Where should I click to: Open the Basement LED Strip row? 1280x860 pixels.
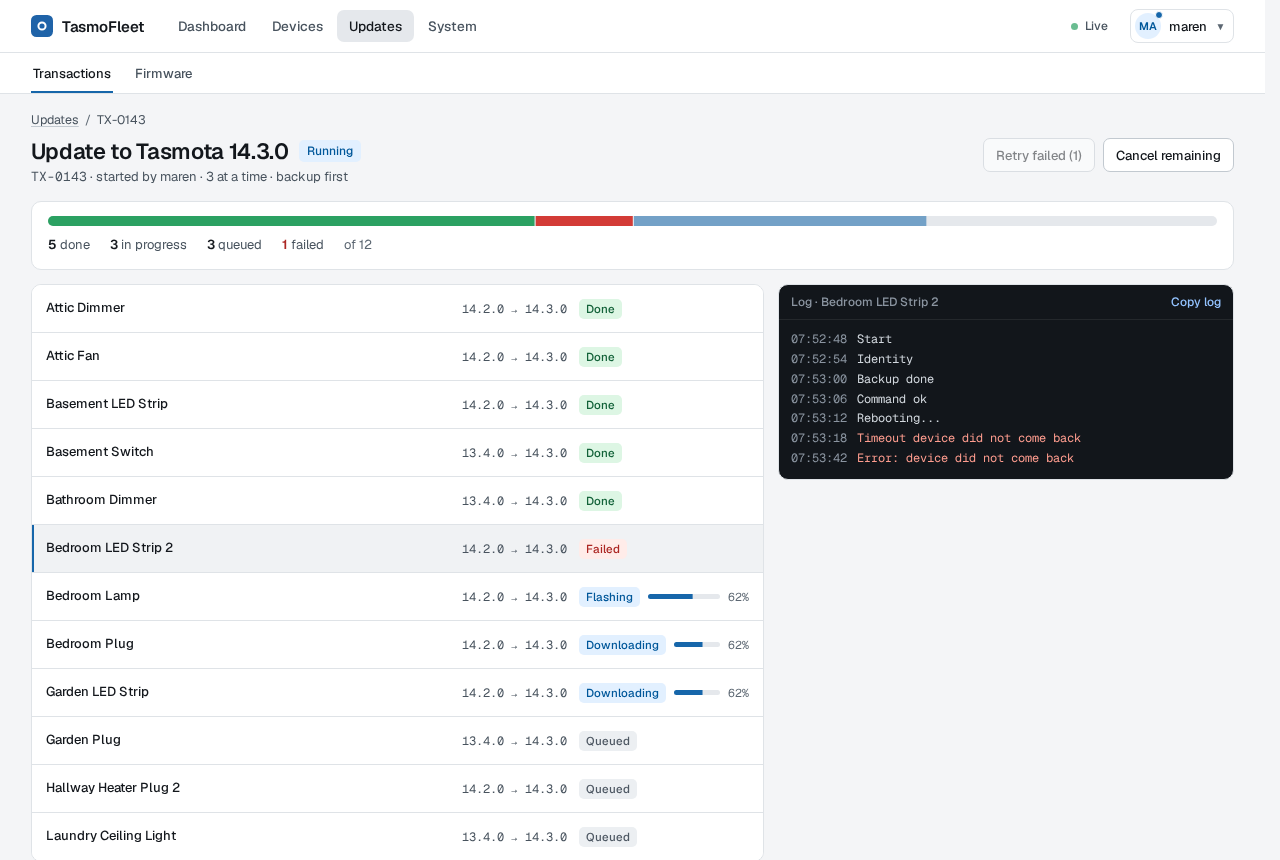click(398, 405)
